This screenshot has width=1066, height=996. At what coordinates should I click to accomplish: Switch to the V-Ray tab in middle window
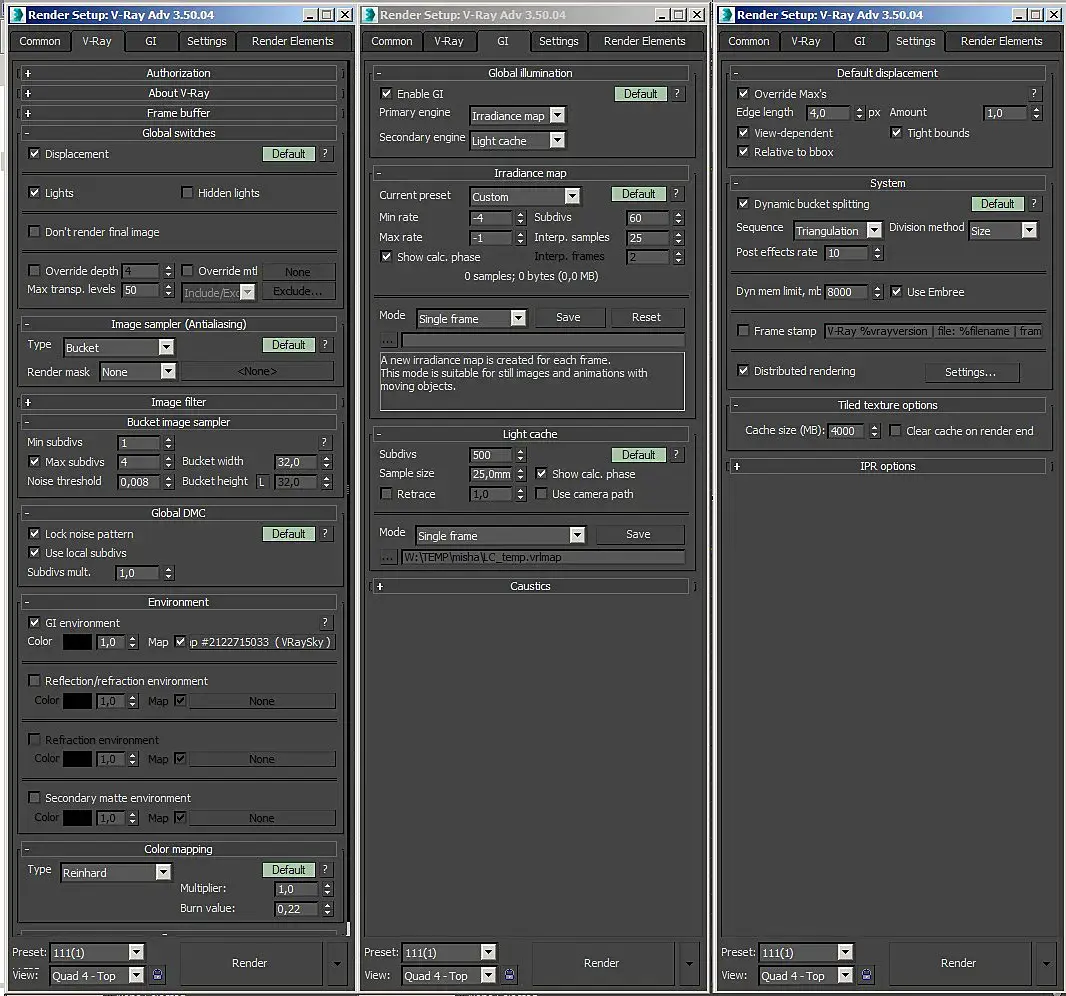tap(449, 41)
